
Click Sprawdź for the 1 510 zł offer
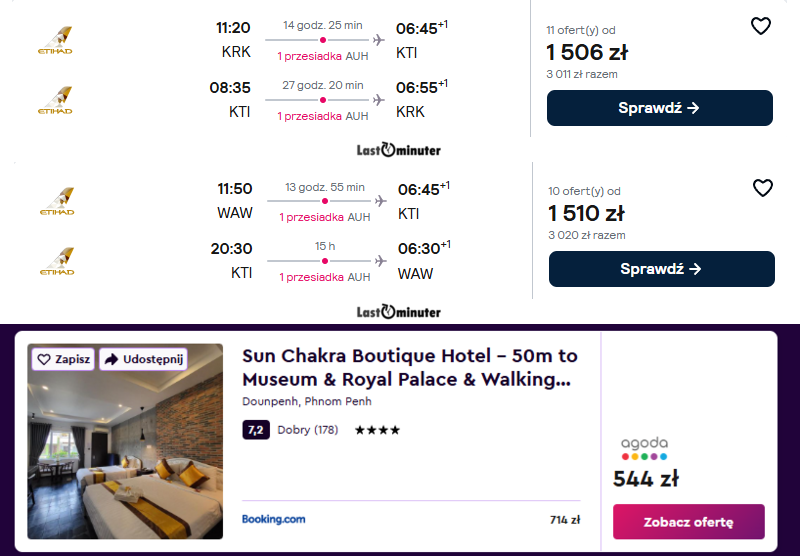[x=661, y=269]
